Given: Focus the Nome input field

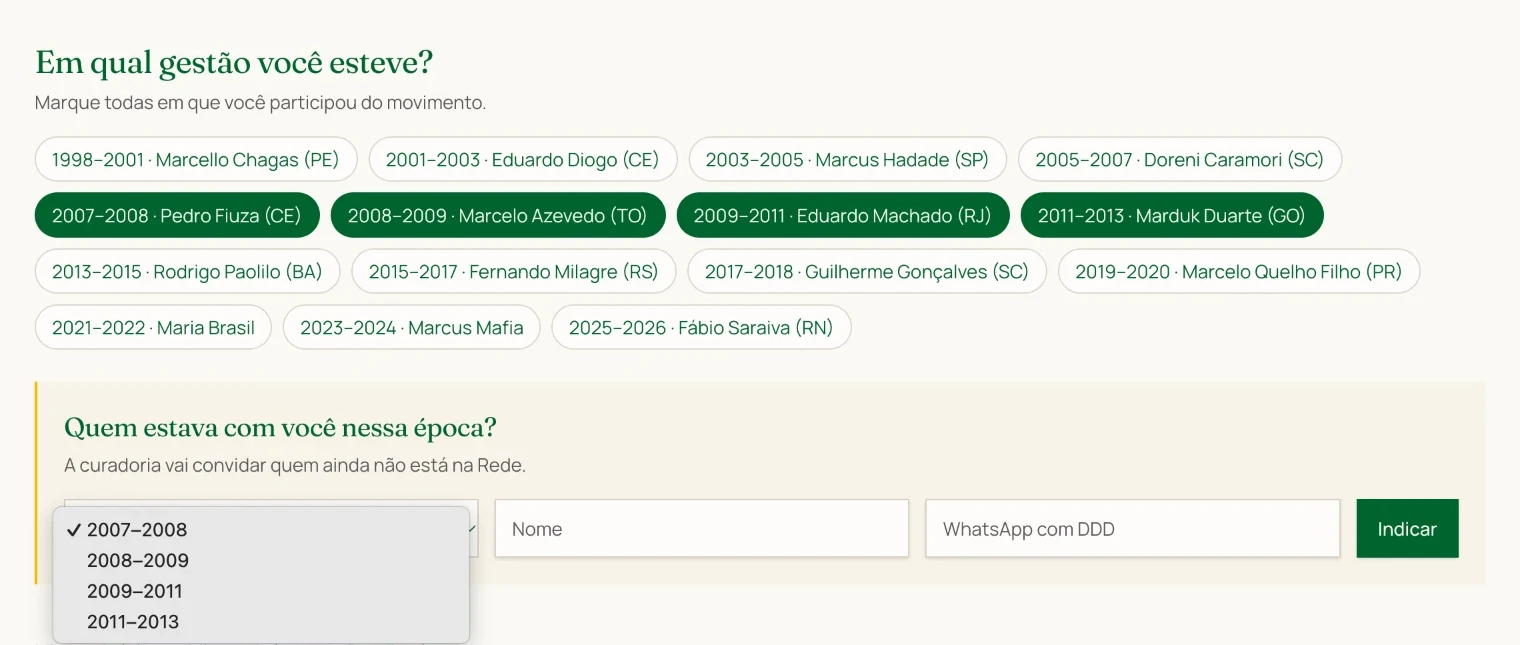Looking at the screenshot, I should (702, 528).
